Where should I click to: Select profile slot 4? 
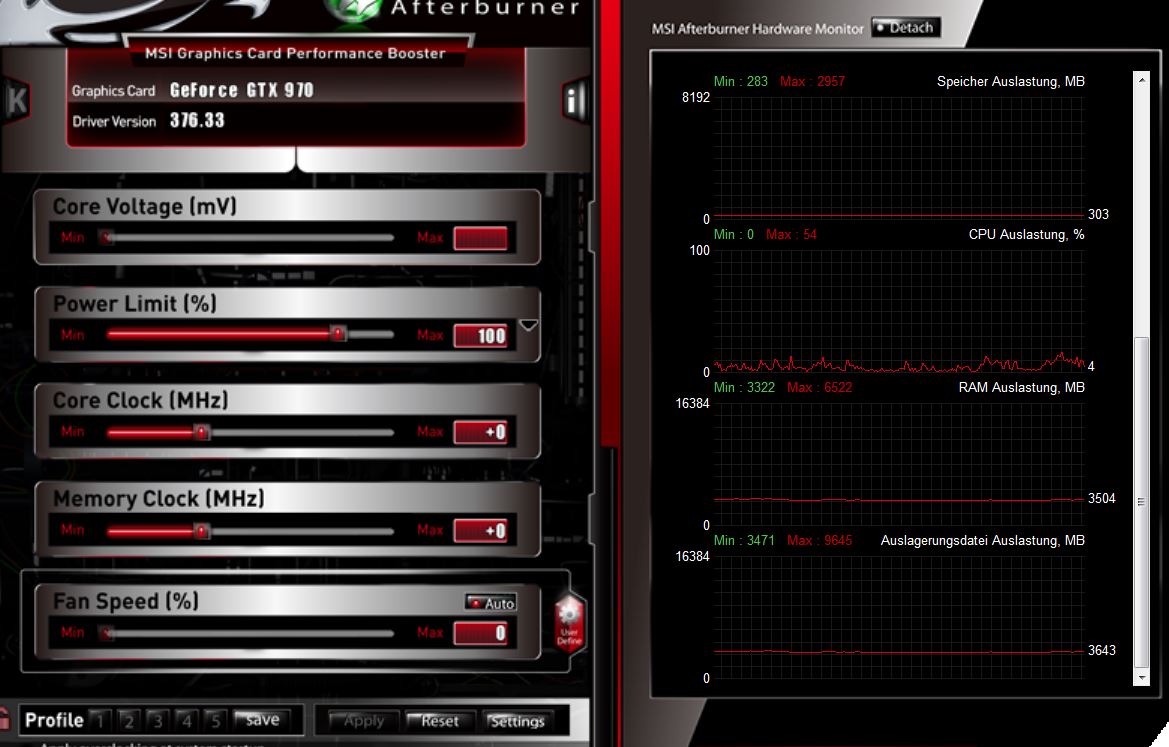tap(186, 720)
